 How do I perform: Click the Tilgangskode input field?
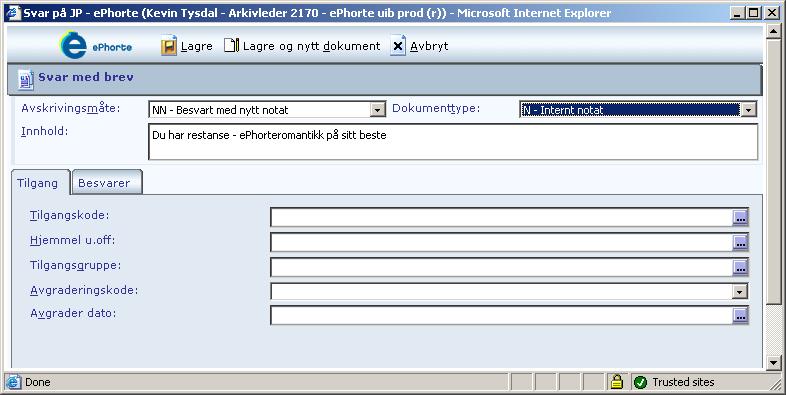tap(502, 218)
